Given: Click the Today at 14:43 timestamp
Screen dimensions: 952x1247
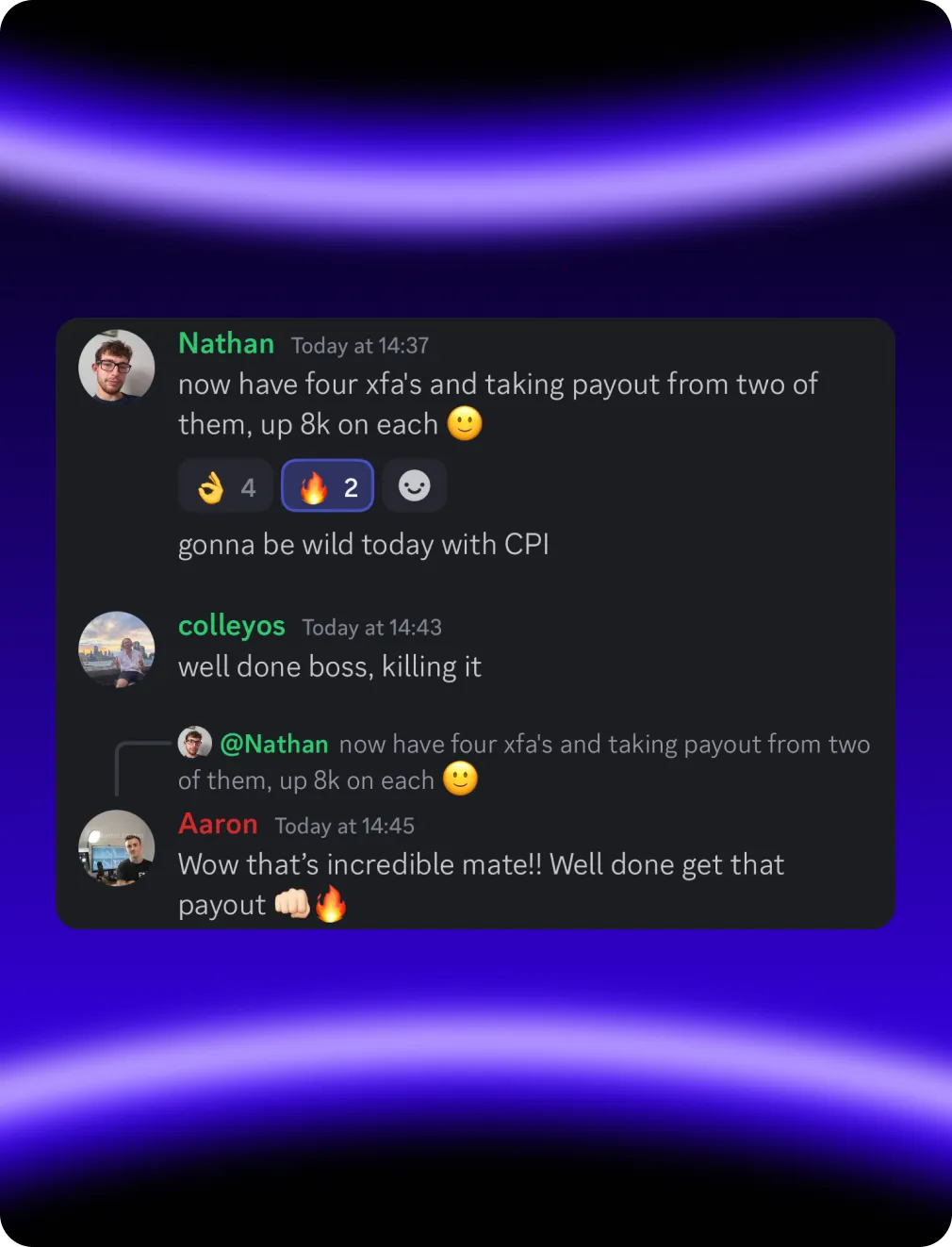Looking at the screenshot, I should click(x=372, y=628).
